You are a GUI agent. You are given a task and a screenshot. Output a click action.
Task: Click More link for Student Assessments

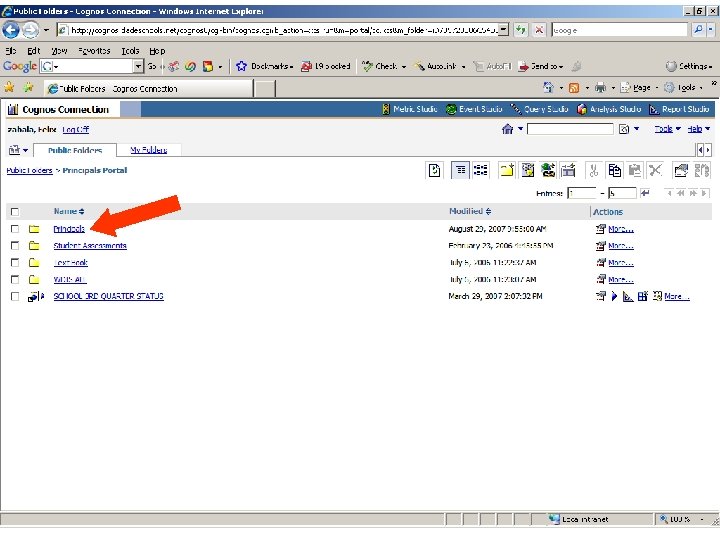(x=621, y=246)
